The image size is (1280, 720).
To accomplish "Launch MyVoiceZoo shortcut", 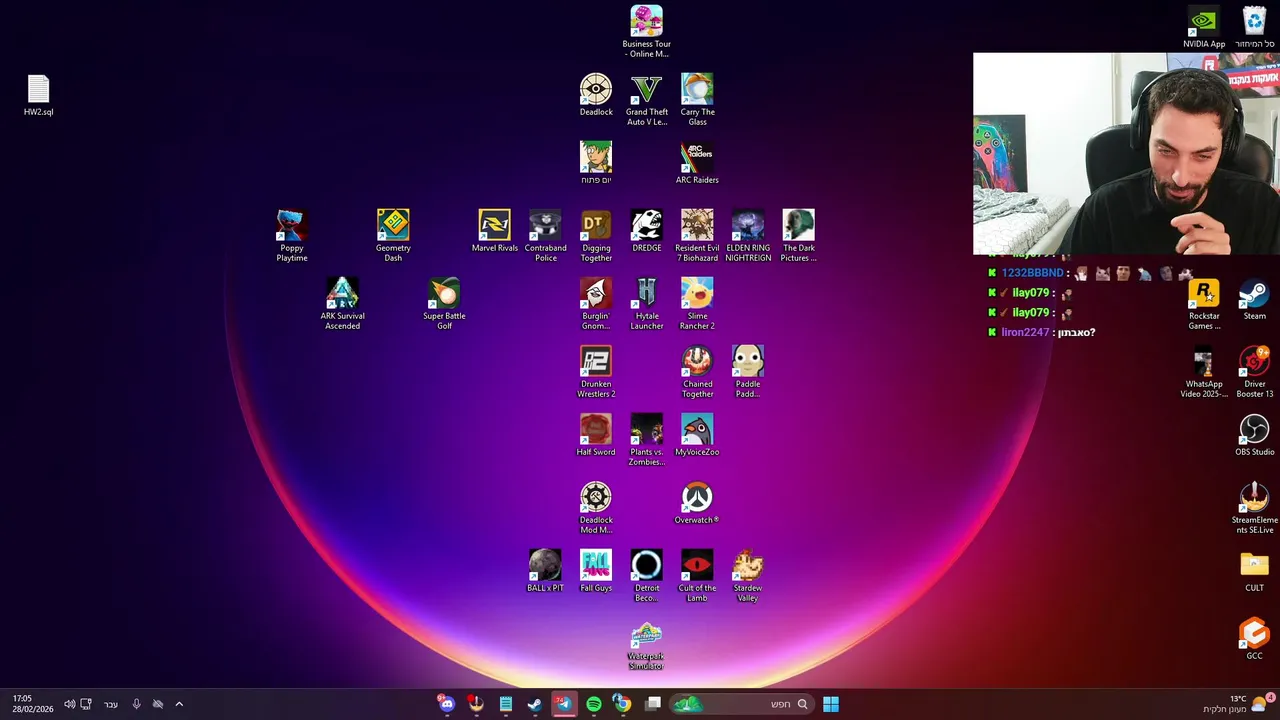I will coord(697,435).
